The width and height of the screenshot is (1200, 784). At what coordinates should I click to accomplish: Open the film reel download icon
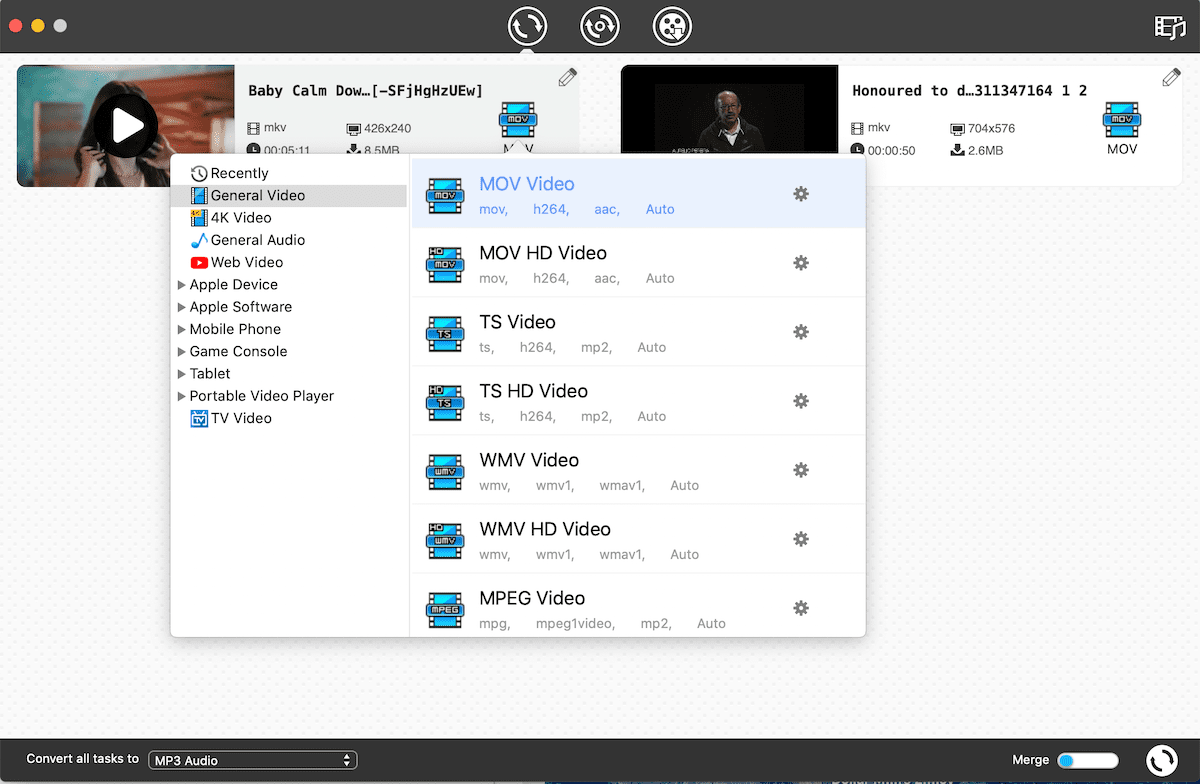tap(672, 26)
